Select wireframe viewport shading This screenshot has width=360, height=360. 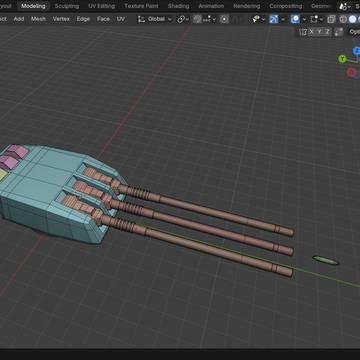(x=343, y=19)
